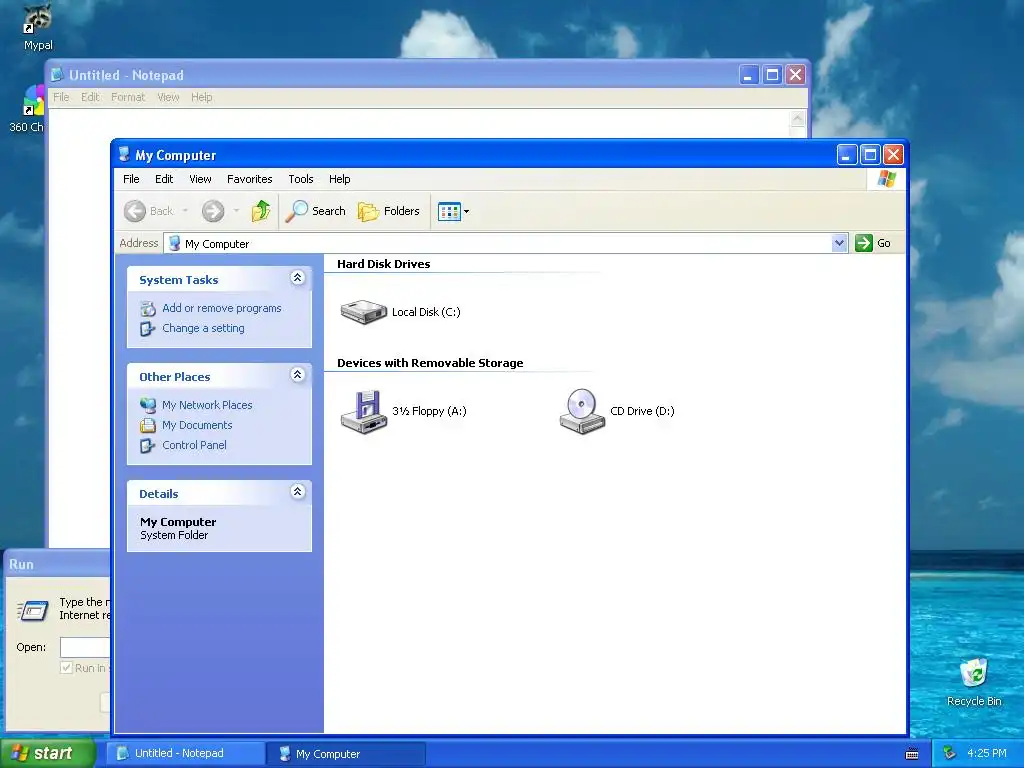The image size is (1024, 768).
Task: Close the My Computer window
Action: tap(893, 155)
